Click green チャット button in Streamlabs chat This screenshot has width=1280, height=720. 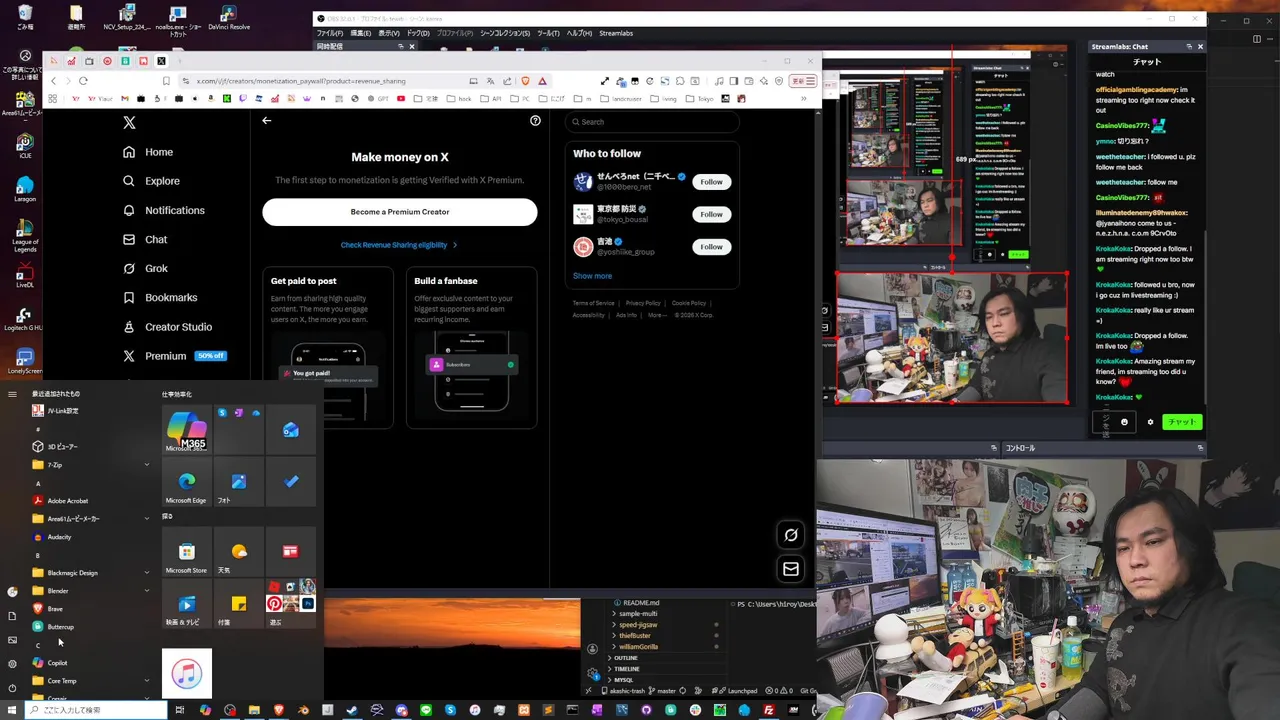pyautogui.click(x=1182, y=422)
